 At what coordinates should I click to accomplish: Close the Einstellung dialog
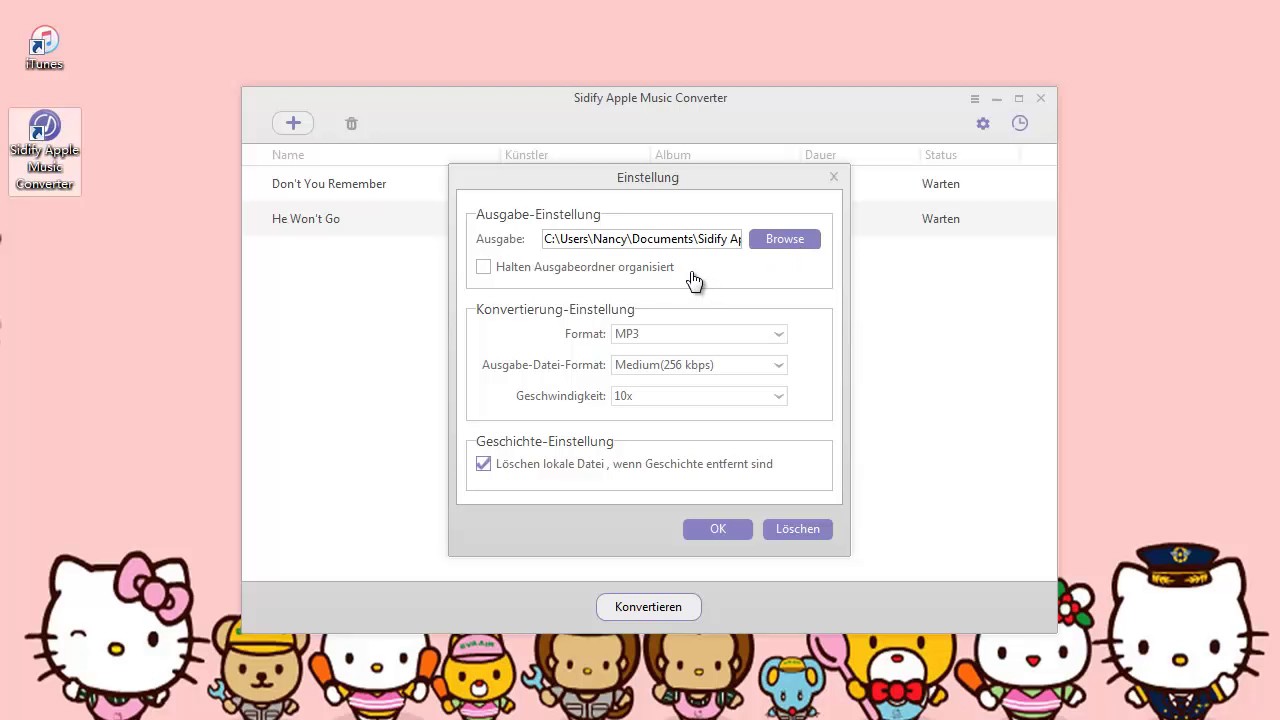834,177
